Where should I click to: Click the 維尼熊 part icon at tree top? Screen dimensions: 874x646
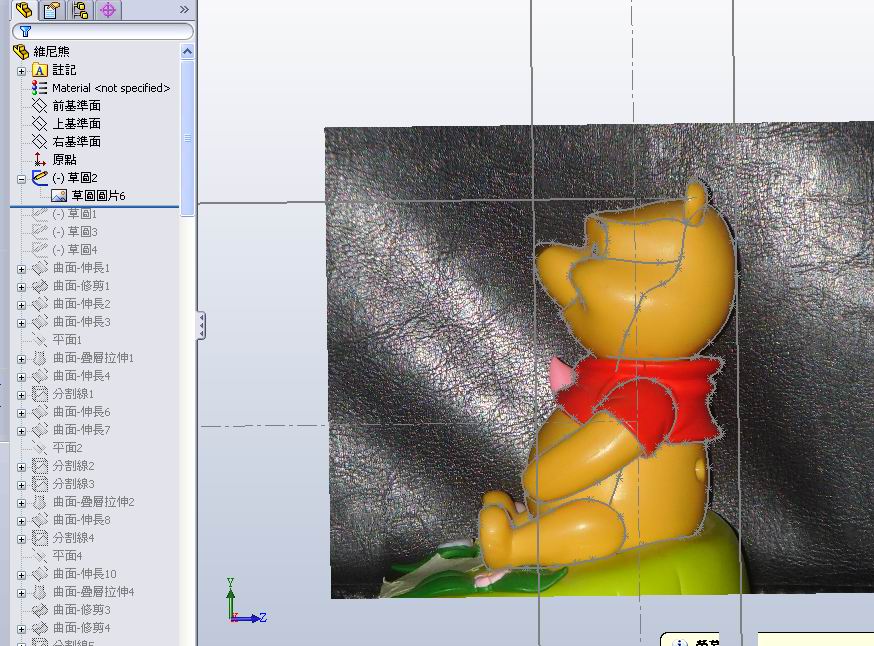19,49
